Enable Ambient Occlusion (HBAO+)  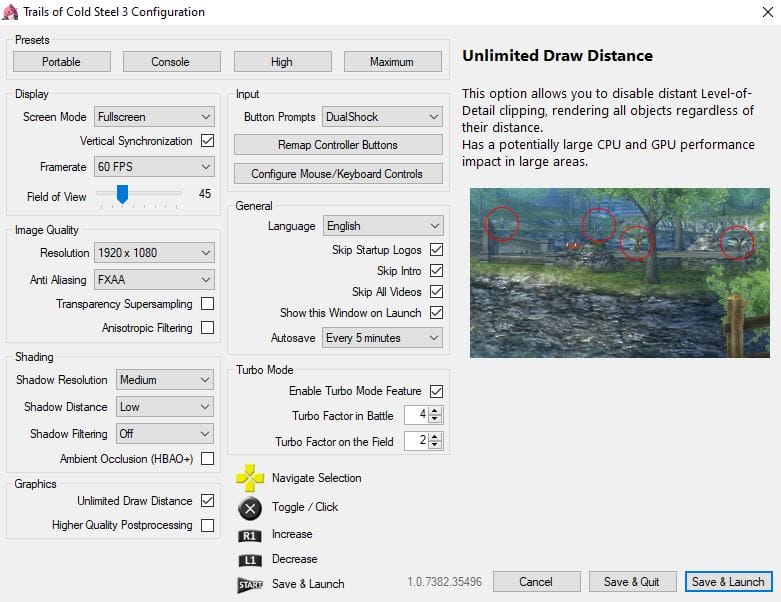click(x=208, y=459)
